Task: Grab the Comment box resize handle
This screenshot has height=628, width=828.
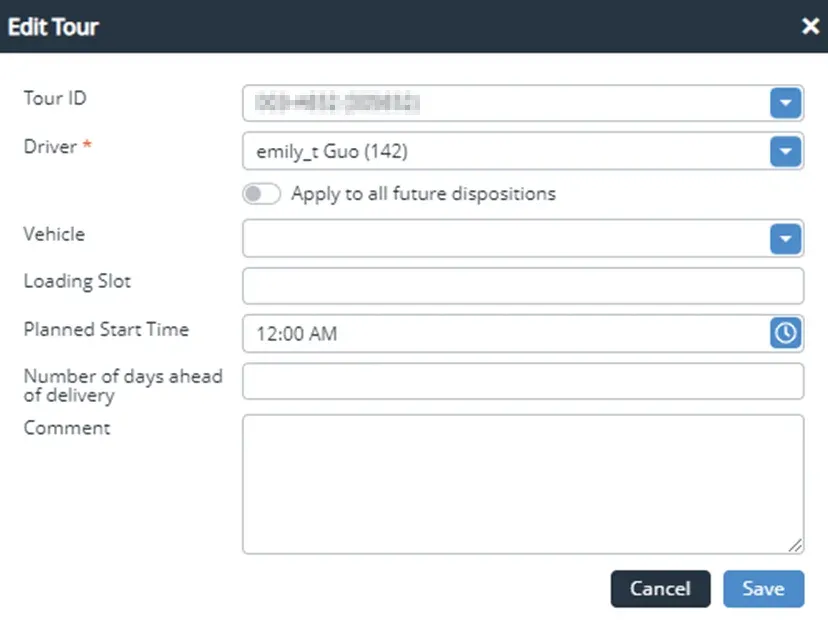Action: pos(796,546)
